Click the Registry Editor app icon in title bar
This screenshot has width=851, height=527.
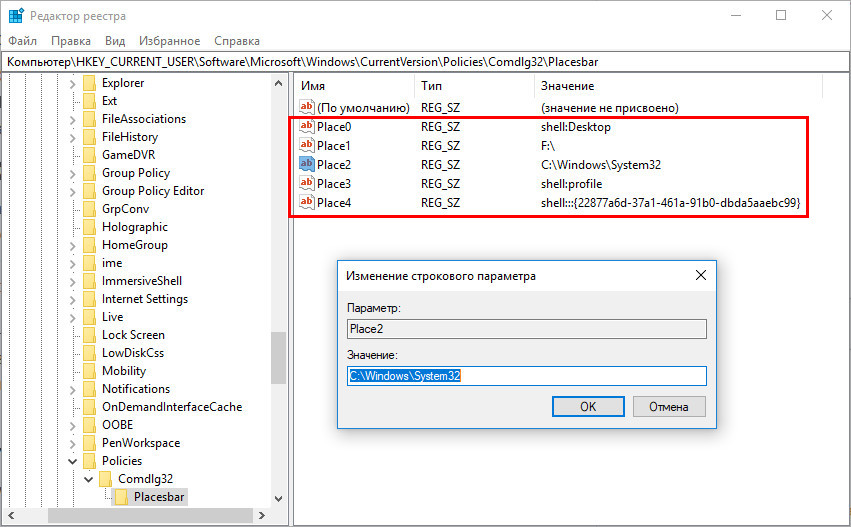(16, 16)
